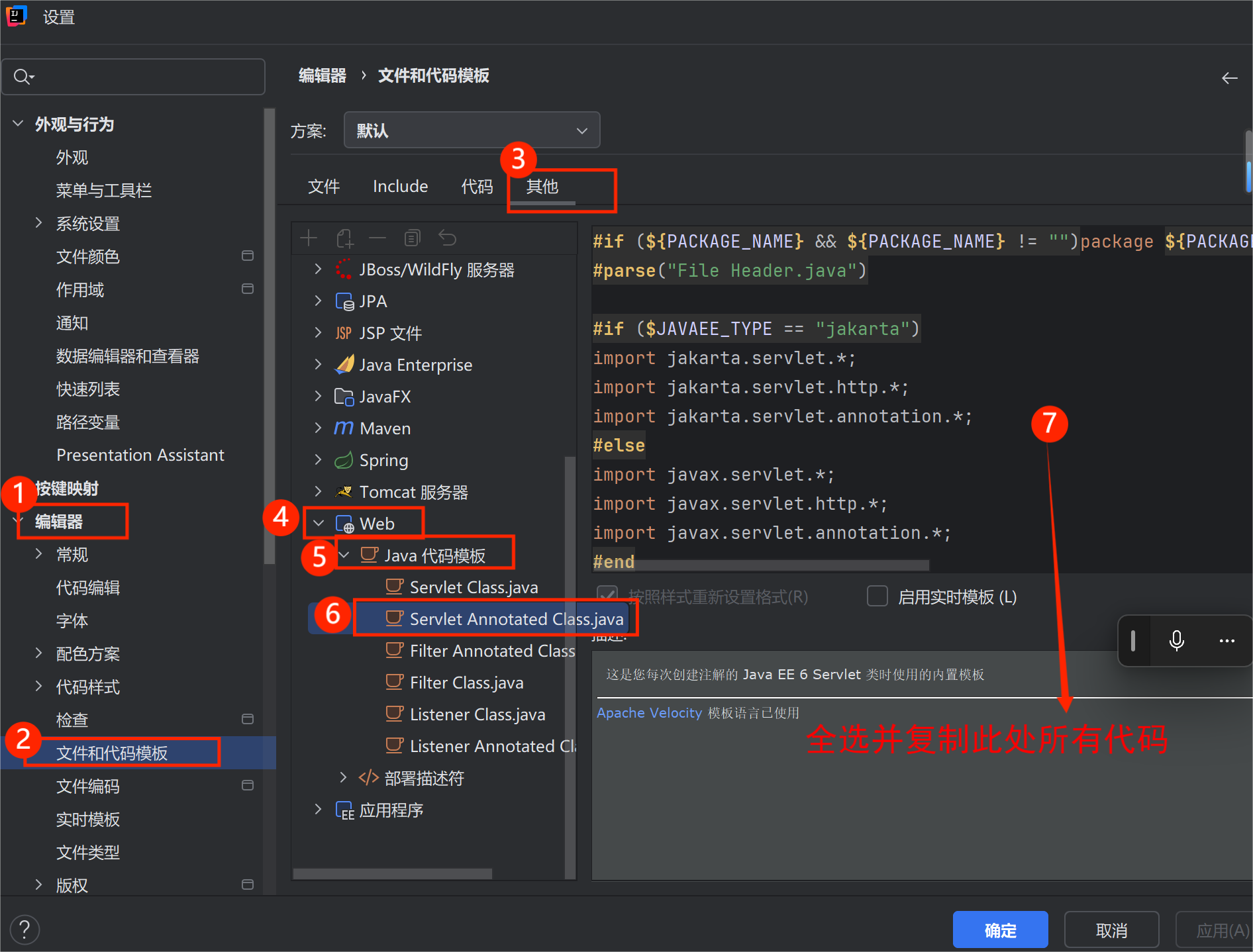Click inside the settings search field

132,76
